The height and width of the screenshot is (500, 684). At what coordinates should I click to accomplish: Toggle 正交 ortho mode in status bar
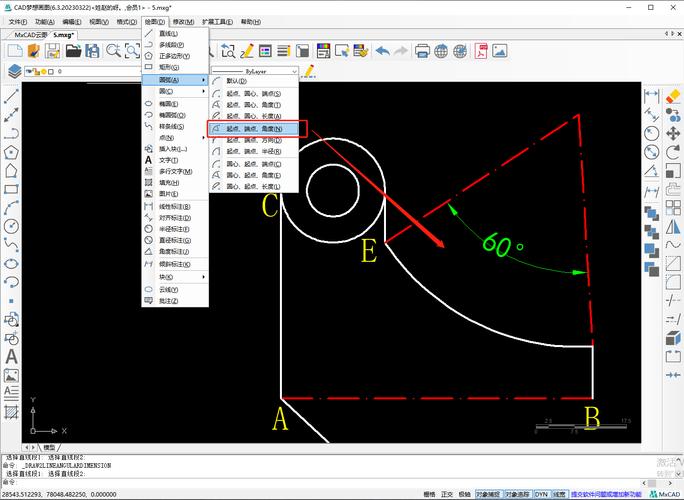(447, 494)
